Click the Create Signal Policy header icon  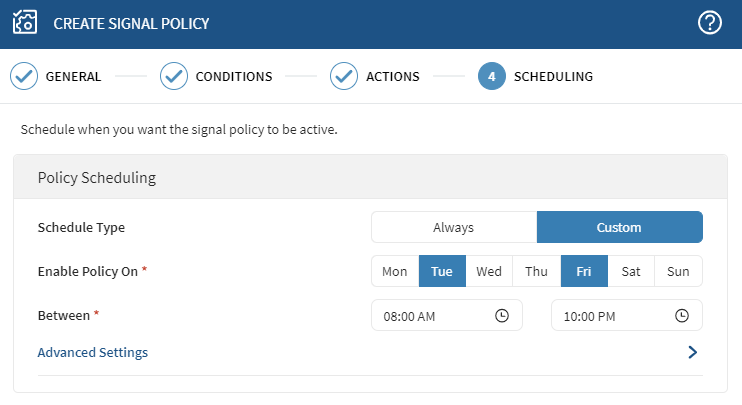(x=24, y=23)
